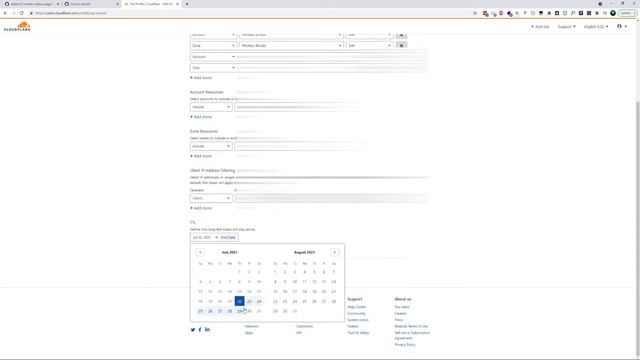Select July 22 in the calendar
The height and width of the screenshot is (360, 640).
point(240,301)
